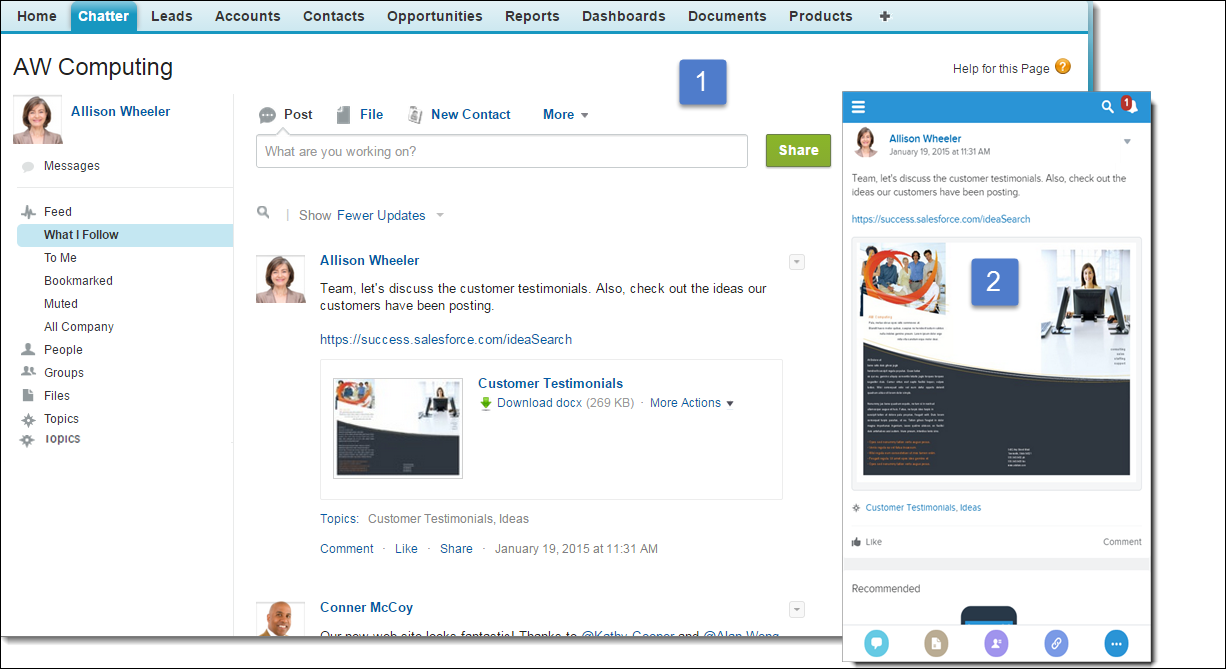Click Allison Wheeler's sidebar profile photo
Image resolution: width=1226 pixels, height=669 pixels.
click(x=38, y=120)
